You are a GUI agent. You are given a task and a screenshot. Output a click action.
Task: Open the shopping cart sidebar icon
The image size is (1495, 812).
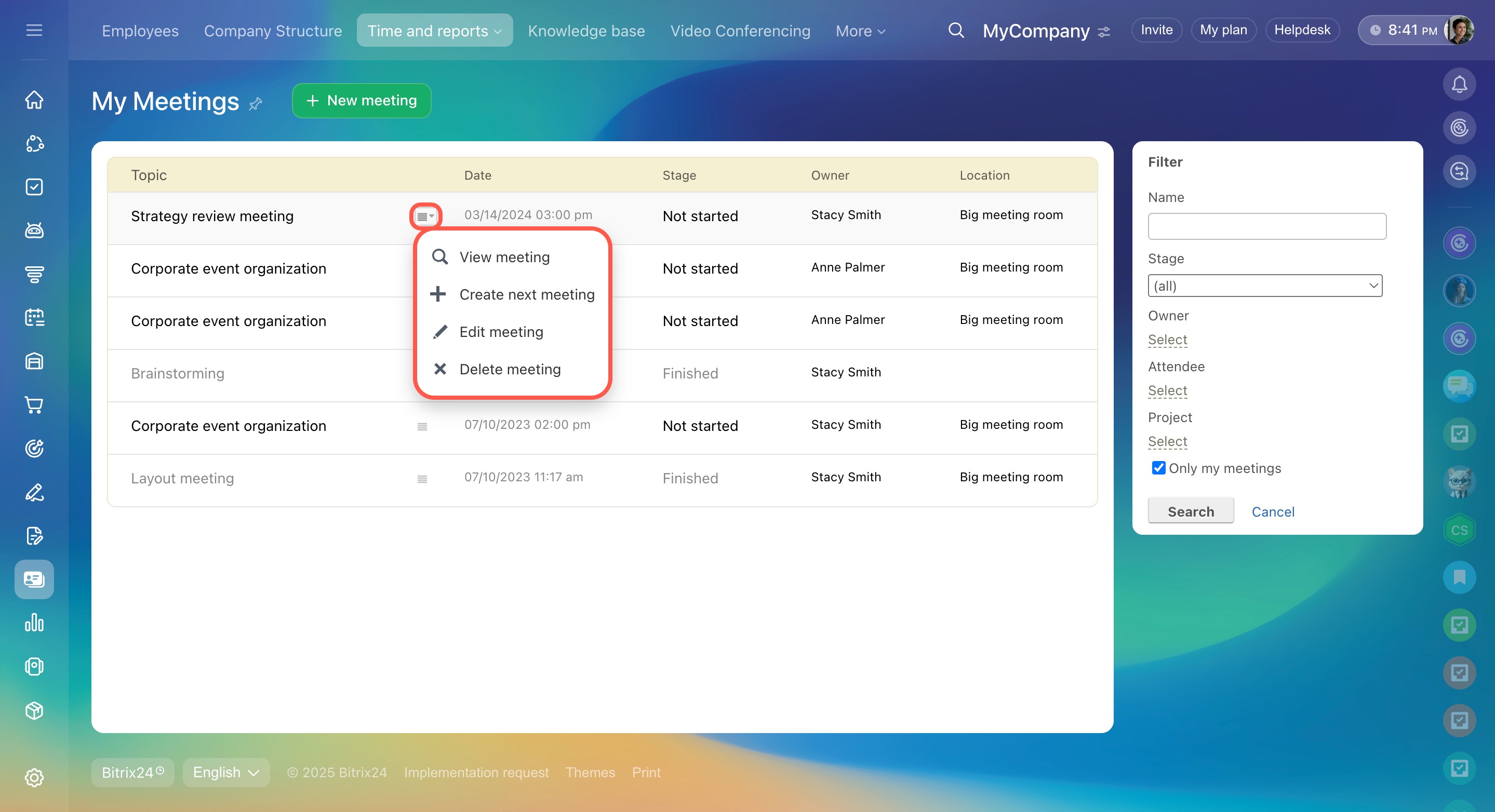pos(34,405)
